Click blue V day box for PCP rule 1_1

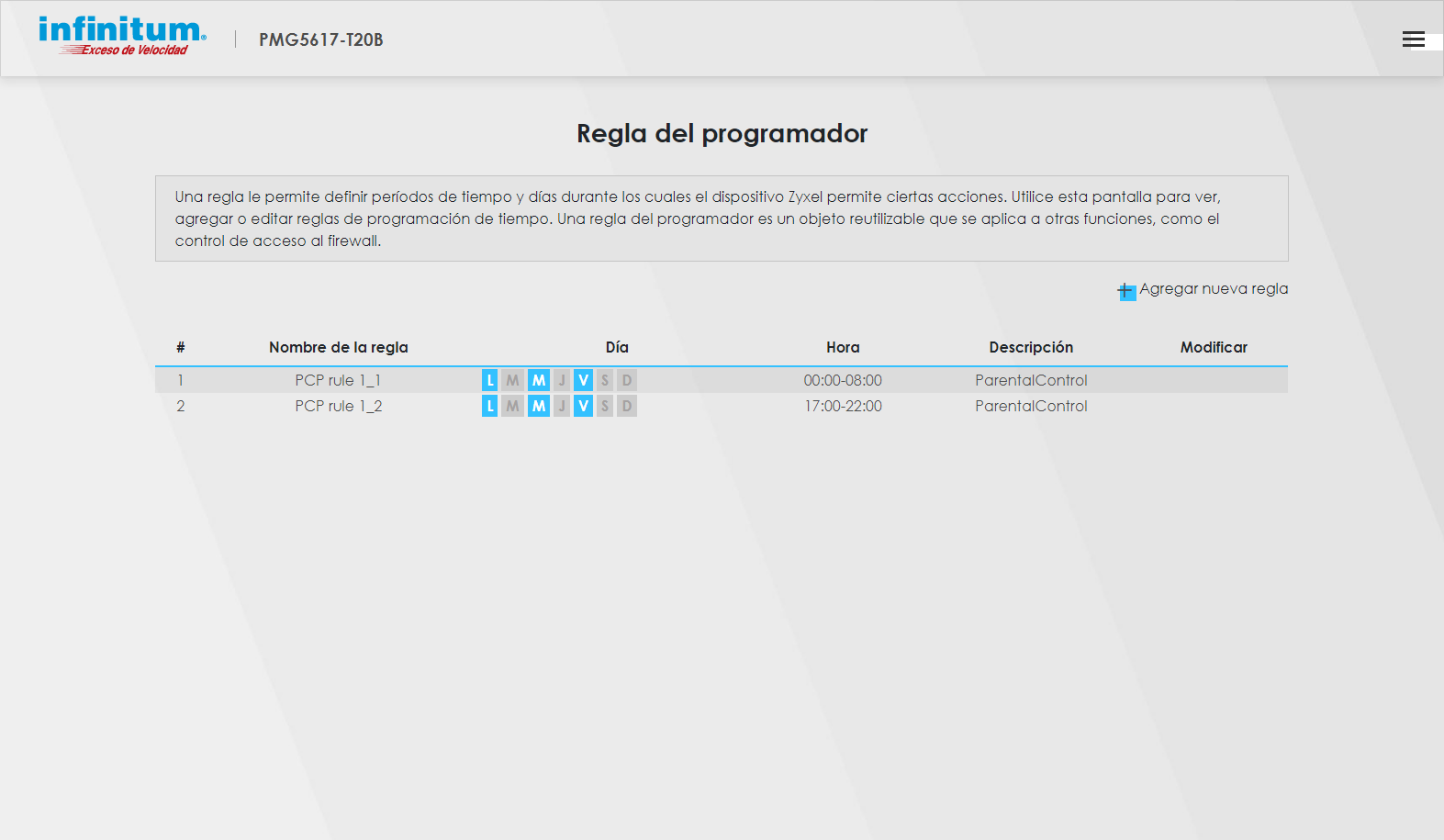[583, 380]
